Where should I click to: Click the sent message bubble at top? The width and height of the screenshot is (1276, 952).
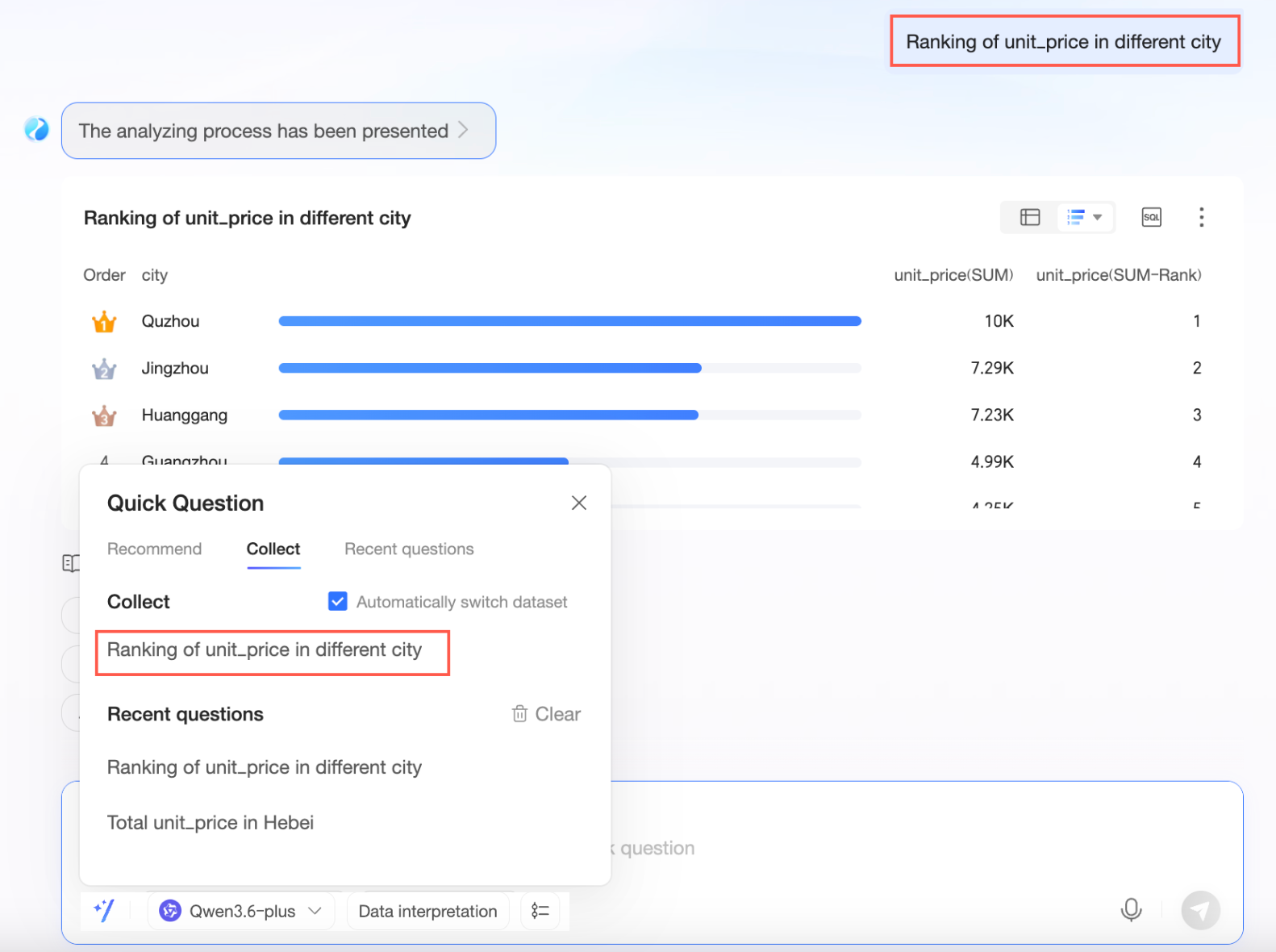(x=1063, y=42)
